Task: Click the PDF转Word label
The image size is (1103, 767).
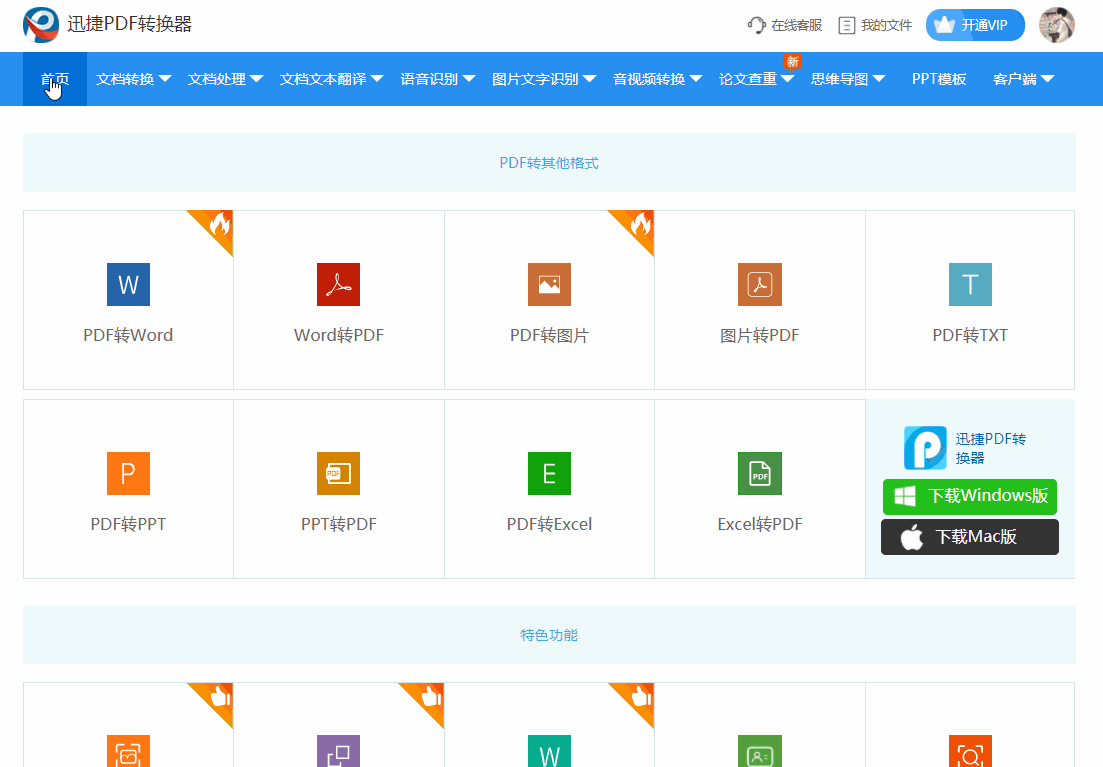Action: coord(128,336)
